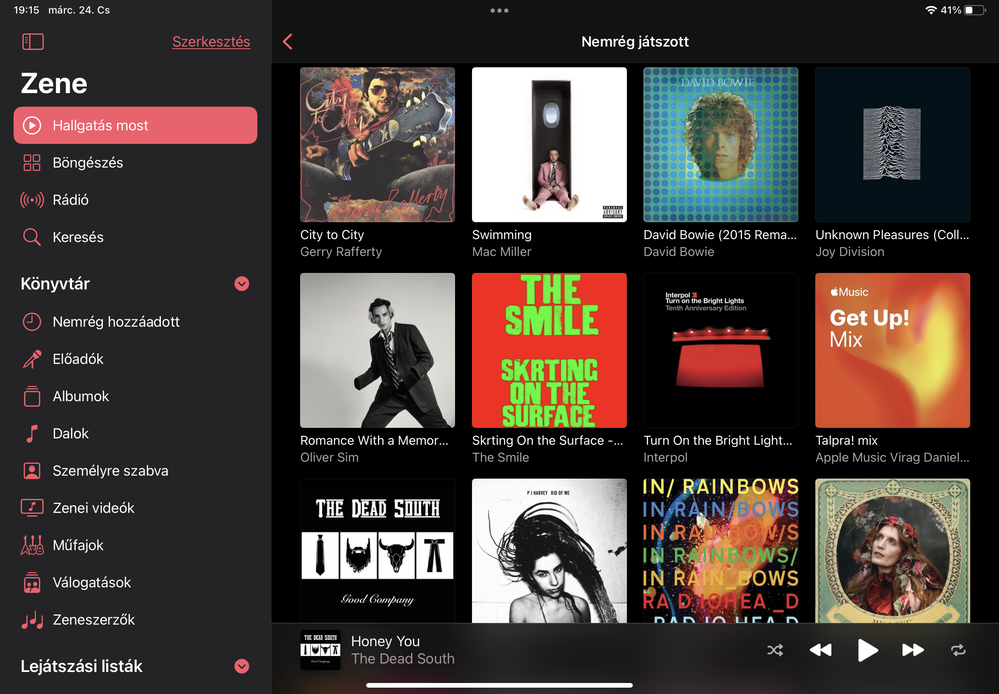Tap the 19:15 clock in status bar
999x694 pixels.
[x=26, y=10]
